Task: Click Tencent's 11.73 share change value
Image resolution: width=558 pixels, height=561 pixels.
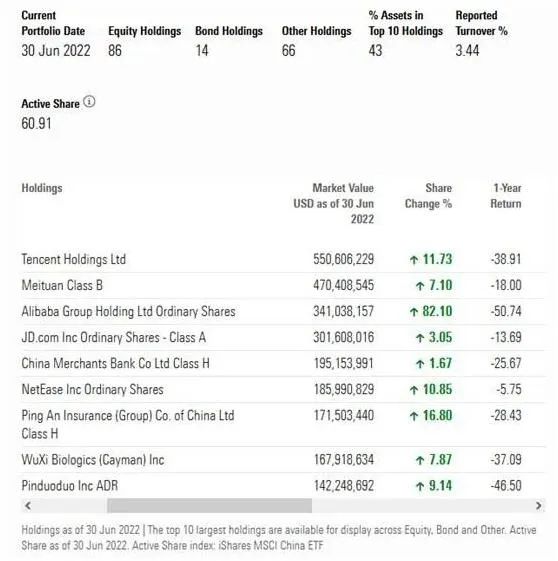Action: pyautogui.click(x=431, y=259)
